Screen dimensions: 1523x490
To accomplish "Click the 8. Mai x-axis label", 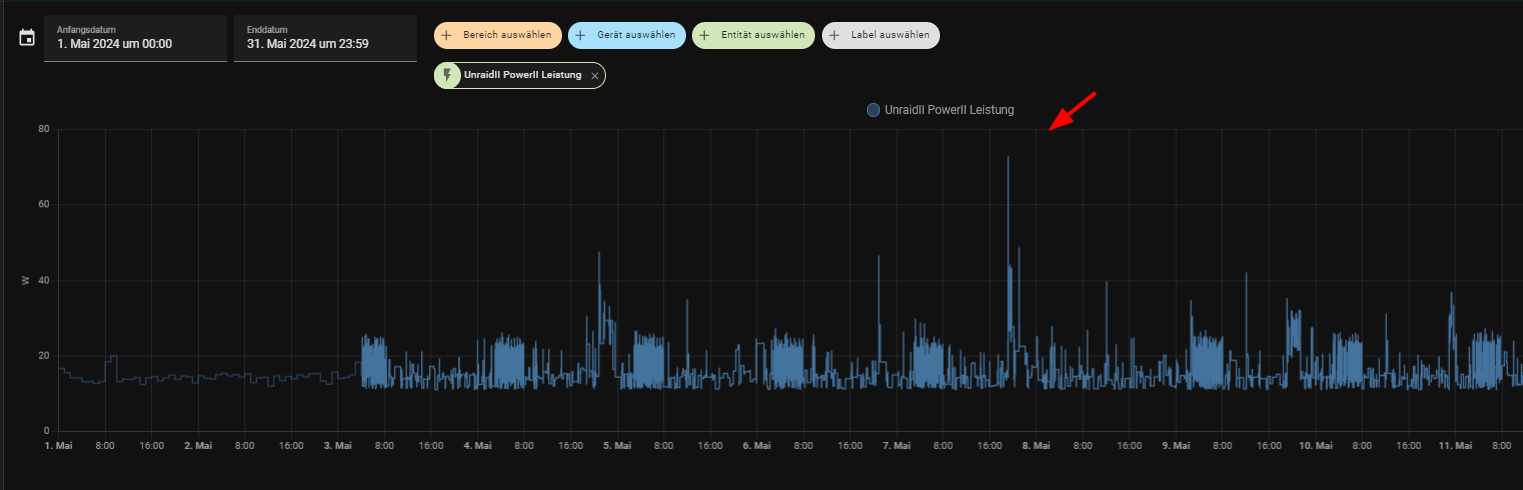I will click(1036, 445).
